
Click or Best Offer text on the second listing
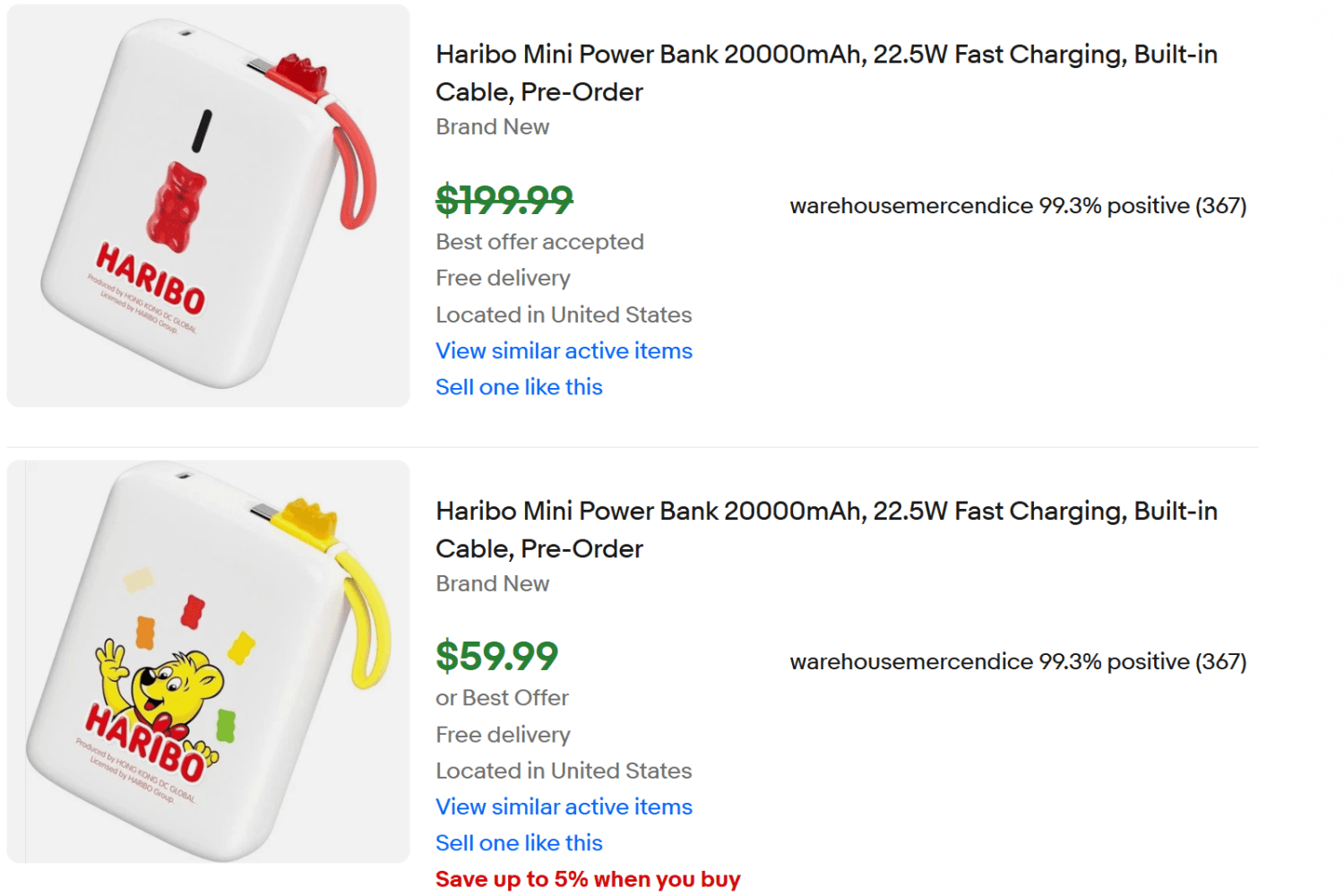[502, 698]
